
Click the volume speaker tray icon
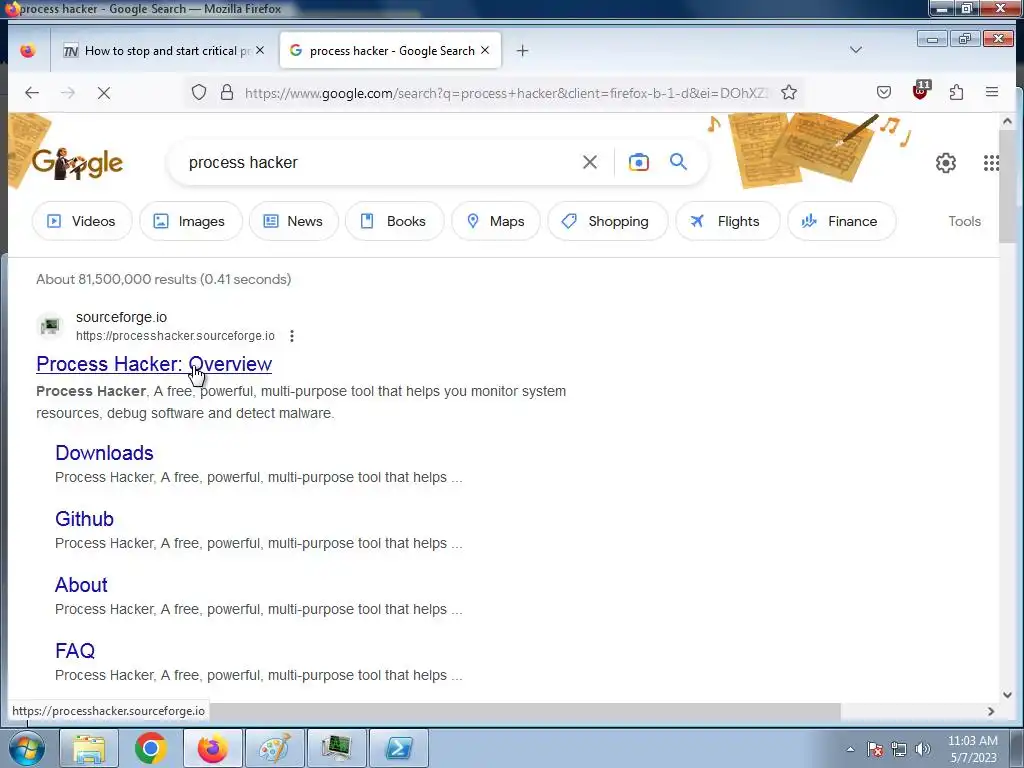pos(923,749)
